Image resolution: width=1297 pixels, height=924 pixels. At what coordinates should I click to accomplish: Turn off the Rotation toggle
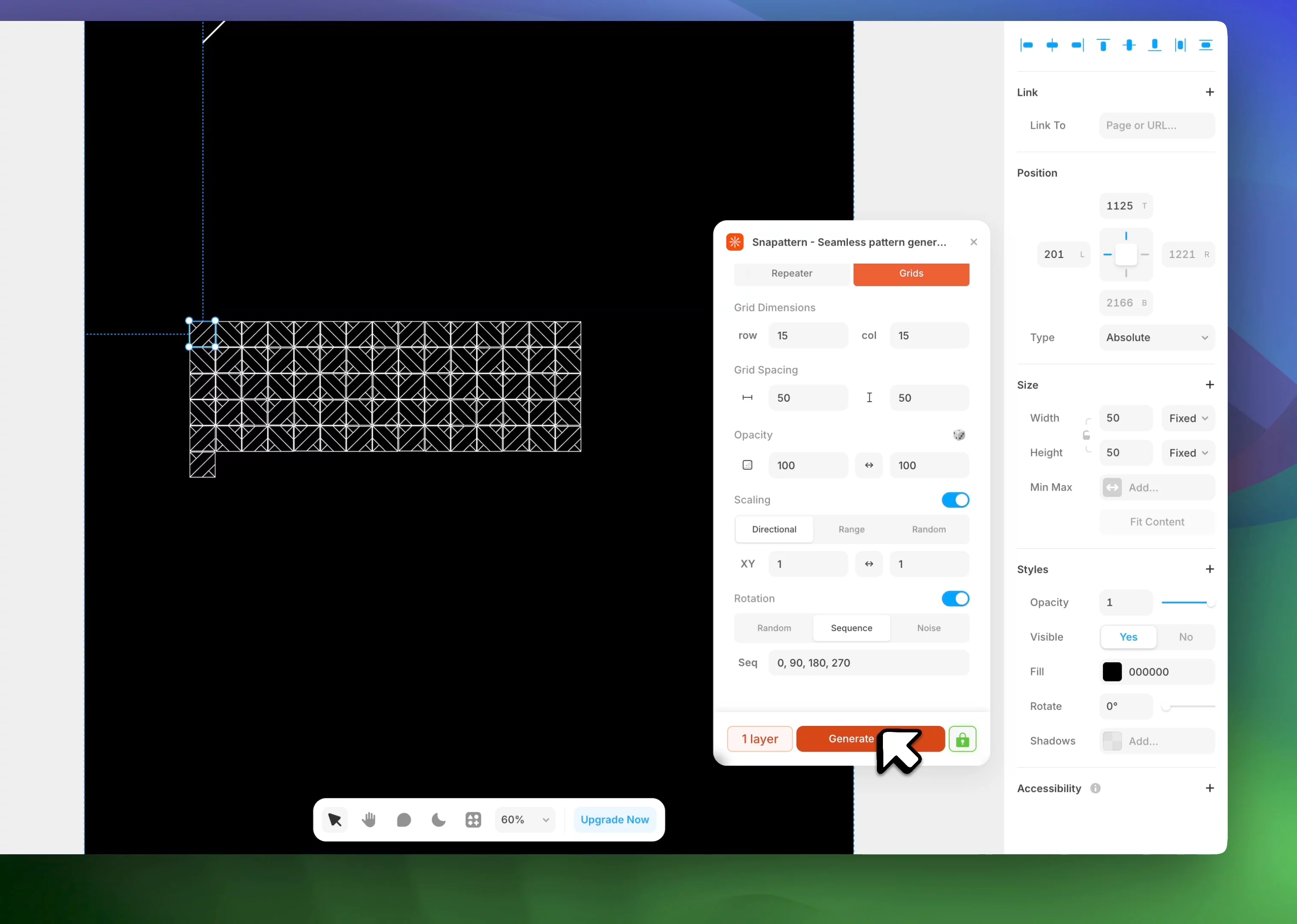click(955, 598)
